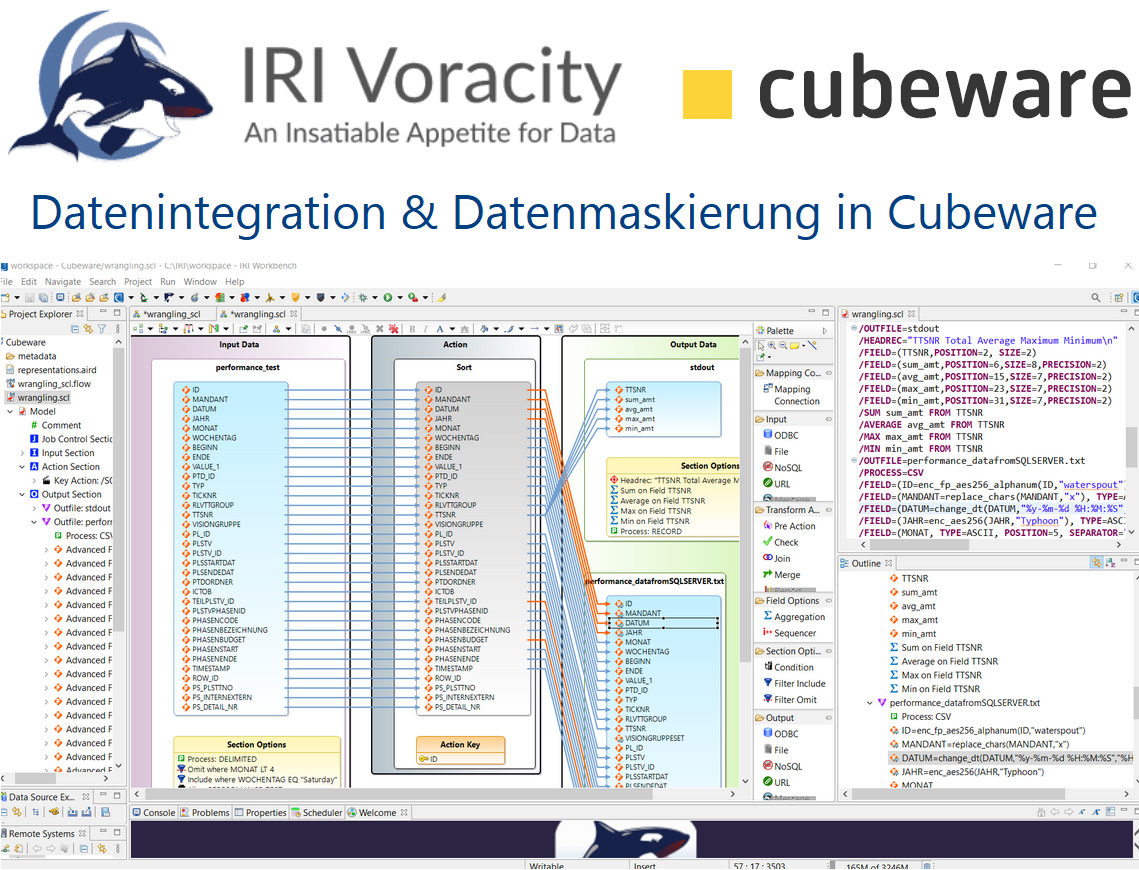Image resolution: width=1139 pixels, height=870 pixels.
Task: Switch to the Console tab
Action: [x=154, y=813]
